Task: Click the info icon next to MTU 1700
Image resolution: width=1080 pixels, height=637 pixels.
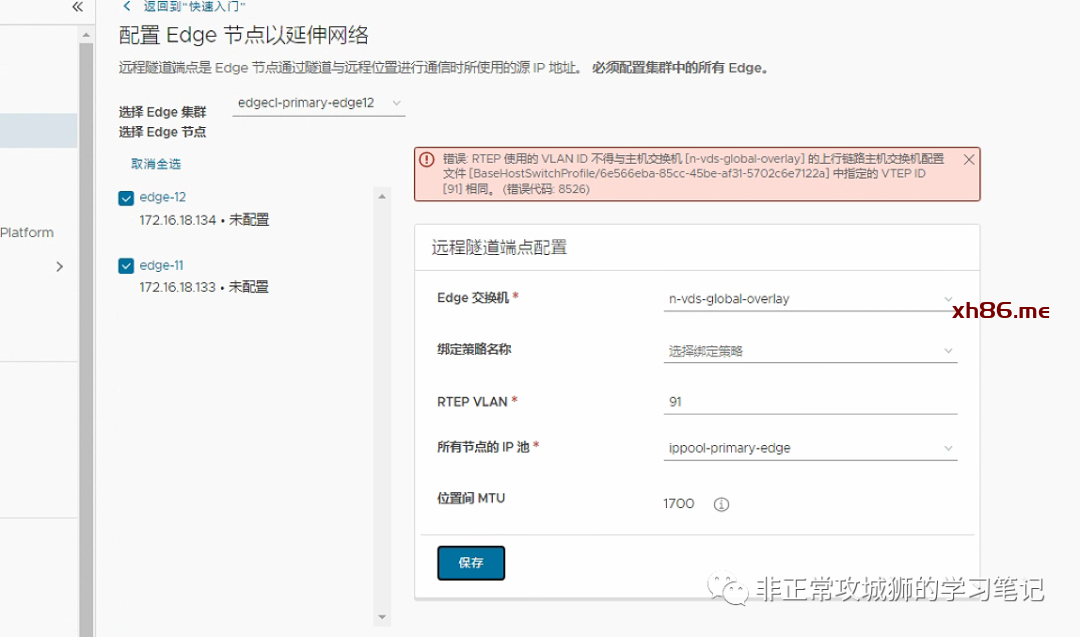Action: pos(721,504)
